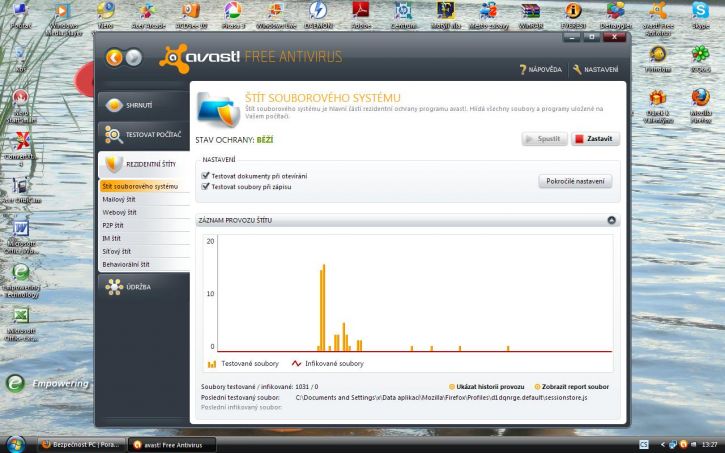Select Mailový štít in sidebar
Viewport: 725px width, 453px height.
click(144, 199)
